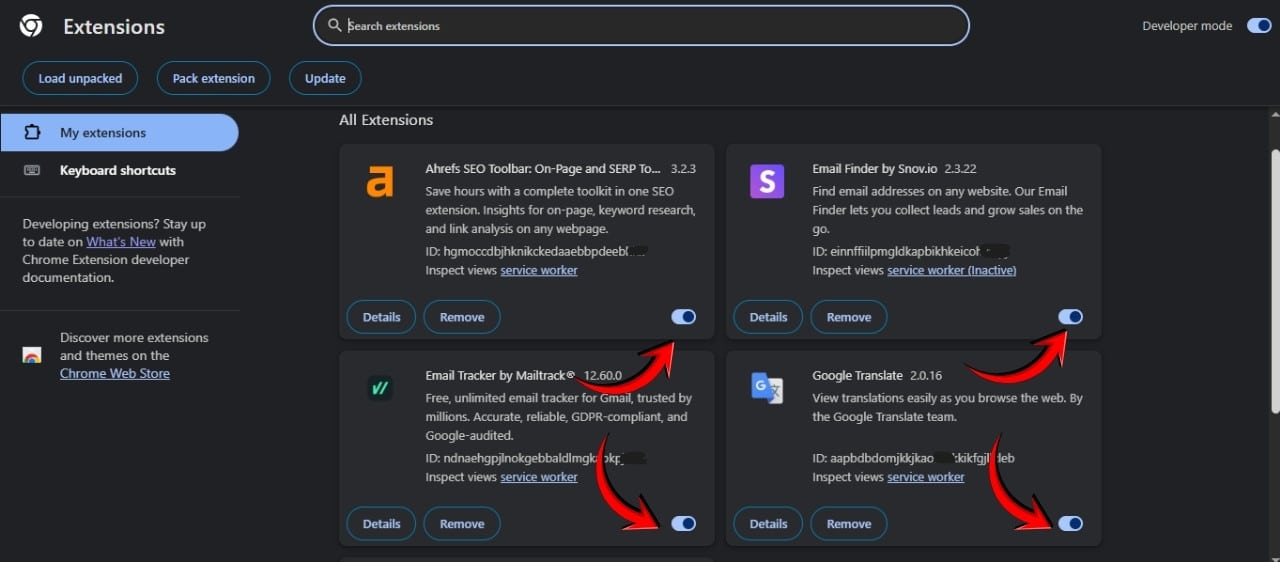Open the What's New link
Image resolution: width=1280 pixels, height=562 pixels.
pyautogui.click(x=121, y=242)
